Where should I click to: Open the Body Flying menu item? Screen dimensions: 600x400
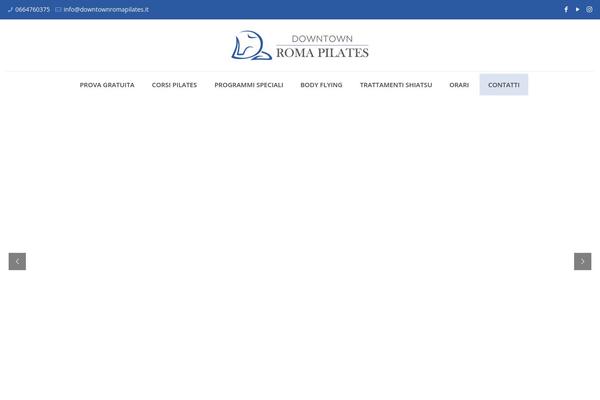point(321,85)
